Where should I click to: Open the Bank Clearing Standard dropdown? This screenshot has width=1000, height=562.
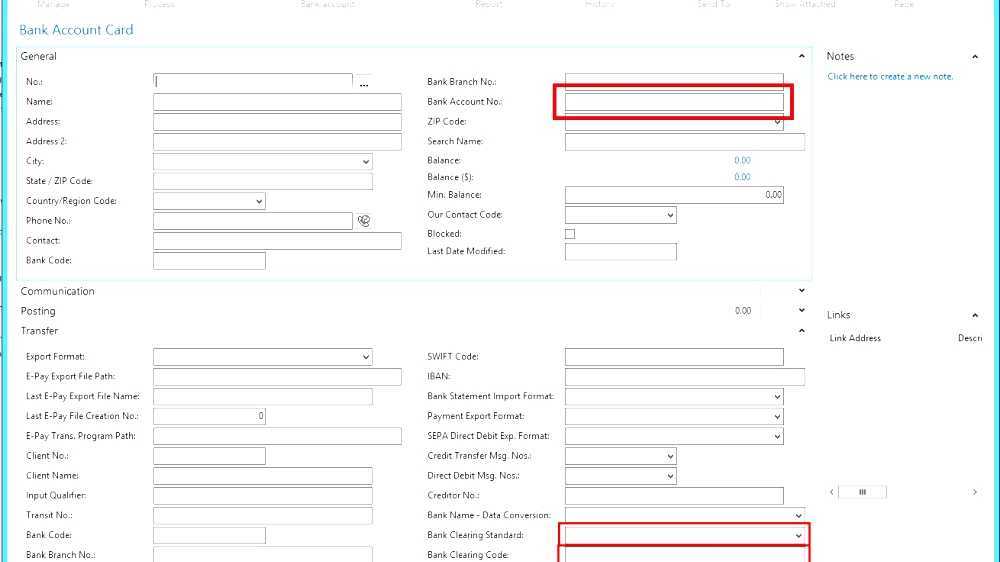point(798,535)
